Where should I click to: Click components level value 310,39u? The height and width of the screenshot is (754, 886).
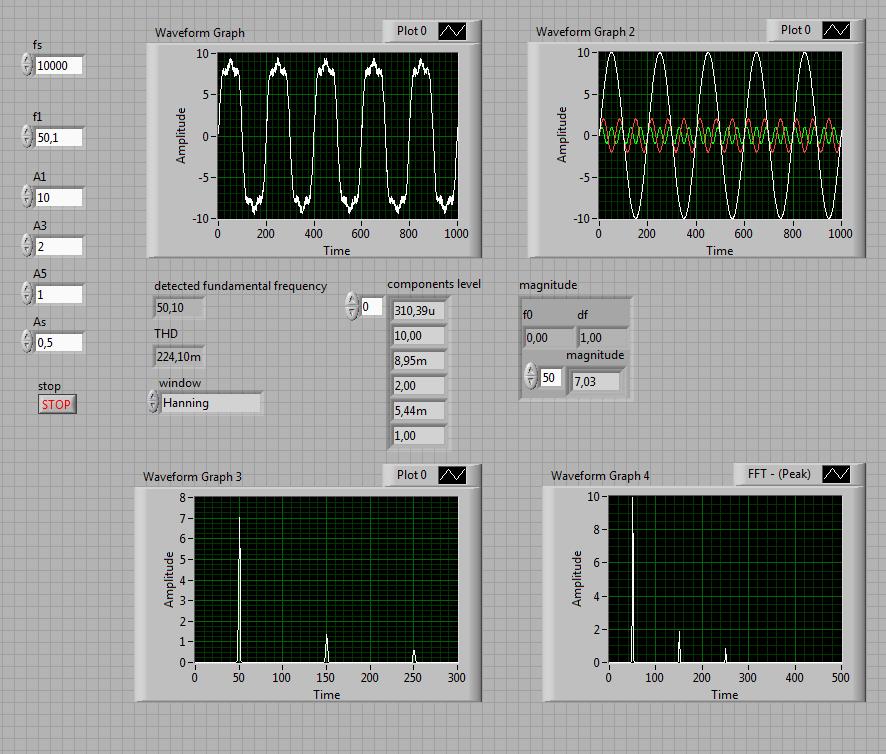(418, 310)
